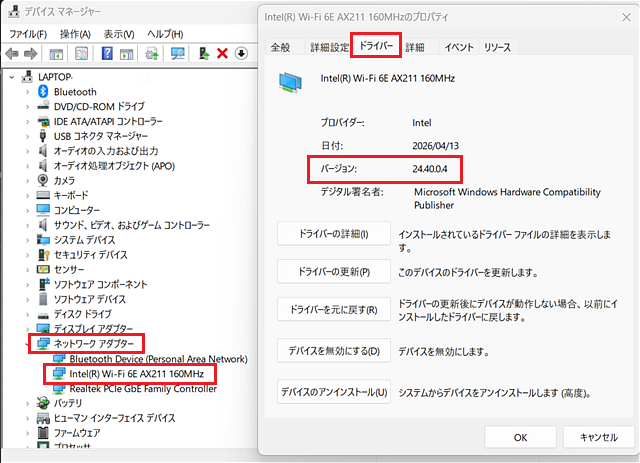Click the LAPTOP root computer icon
Screen dimensions: 640x463
pyautogui.click(x=27, y=76)
